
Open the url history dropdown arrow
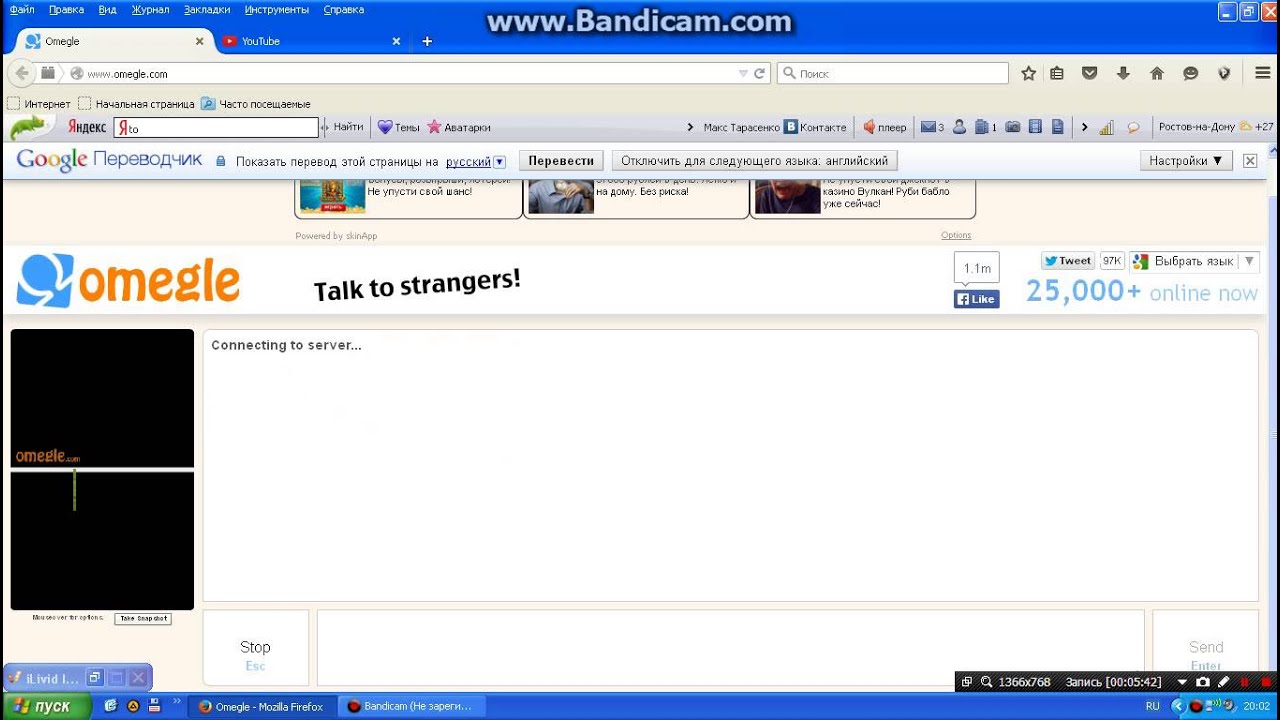click(742, 73)
